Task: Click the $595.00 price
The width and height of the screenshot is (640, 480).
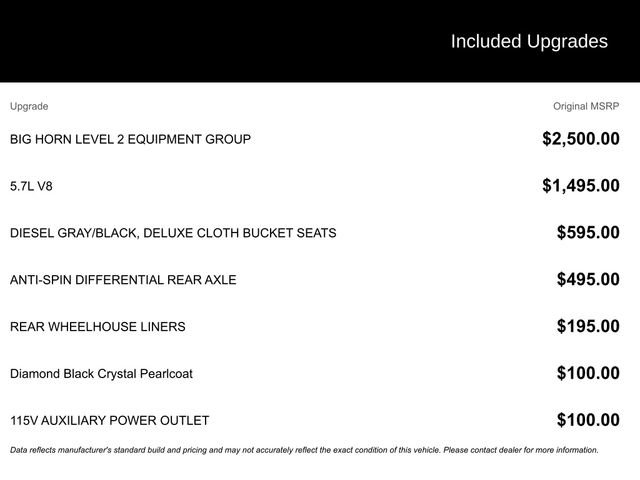Action: 588,232
